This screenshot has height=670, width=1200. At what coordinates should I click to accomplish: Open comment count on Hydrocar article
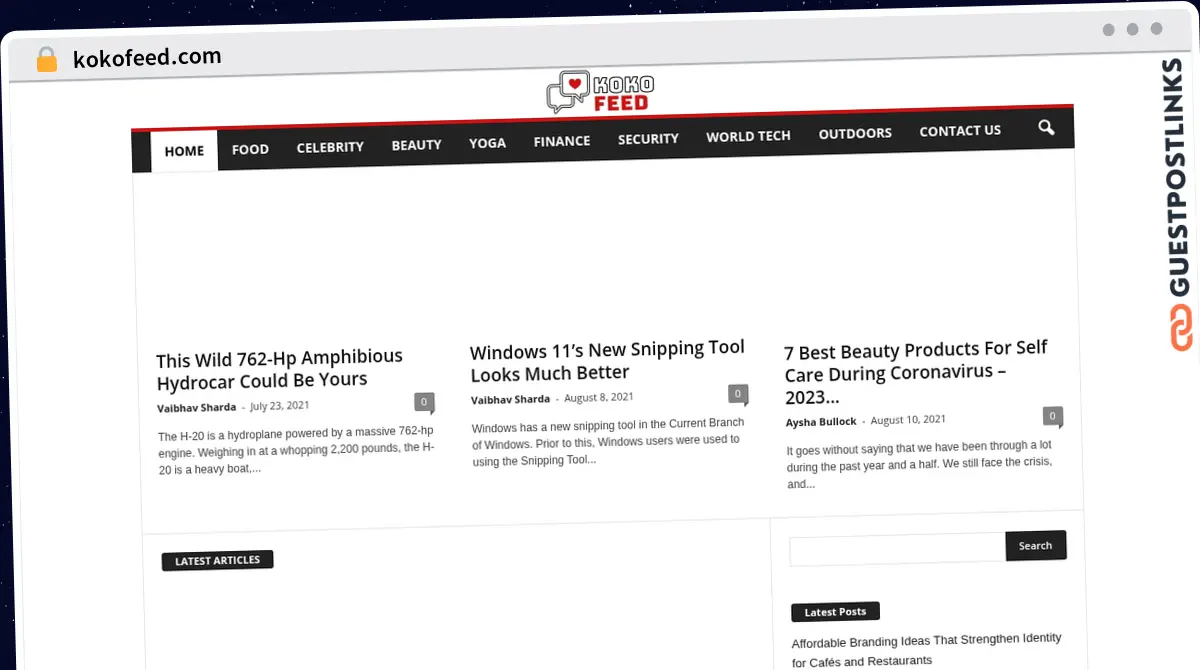coord(424,402)
